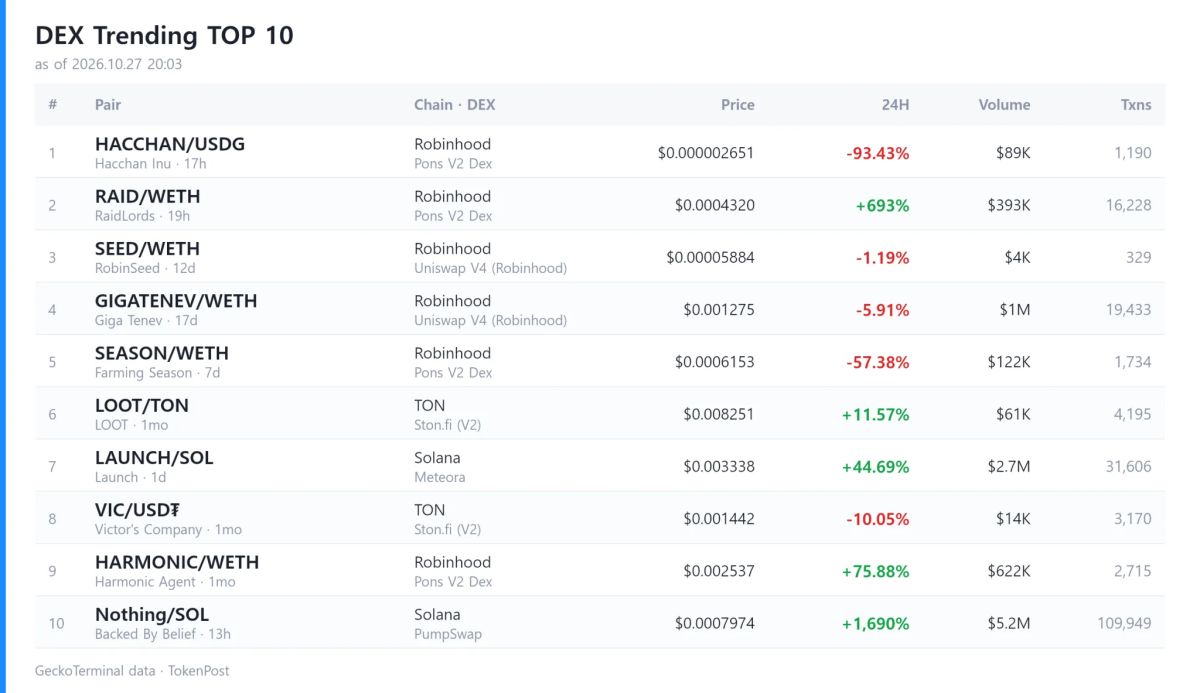The image size is (1200, 693).
Task: Click the 'GeckoTerminal data · TokenPost' footer
Action: pyautogui.click(x=132, y=670)
